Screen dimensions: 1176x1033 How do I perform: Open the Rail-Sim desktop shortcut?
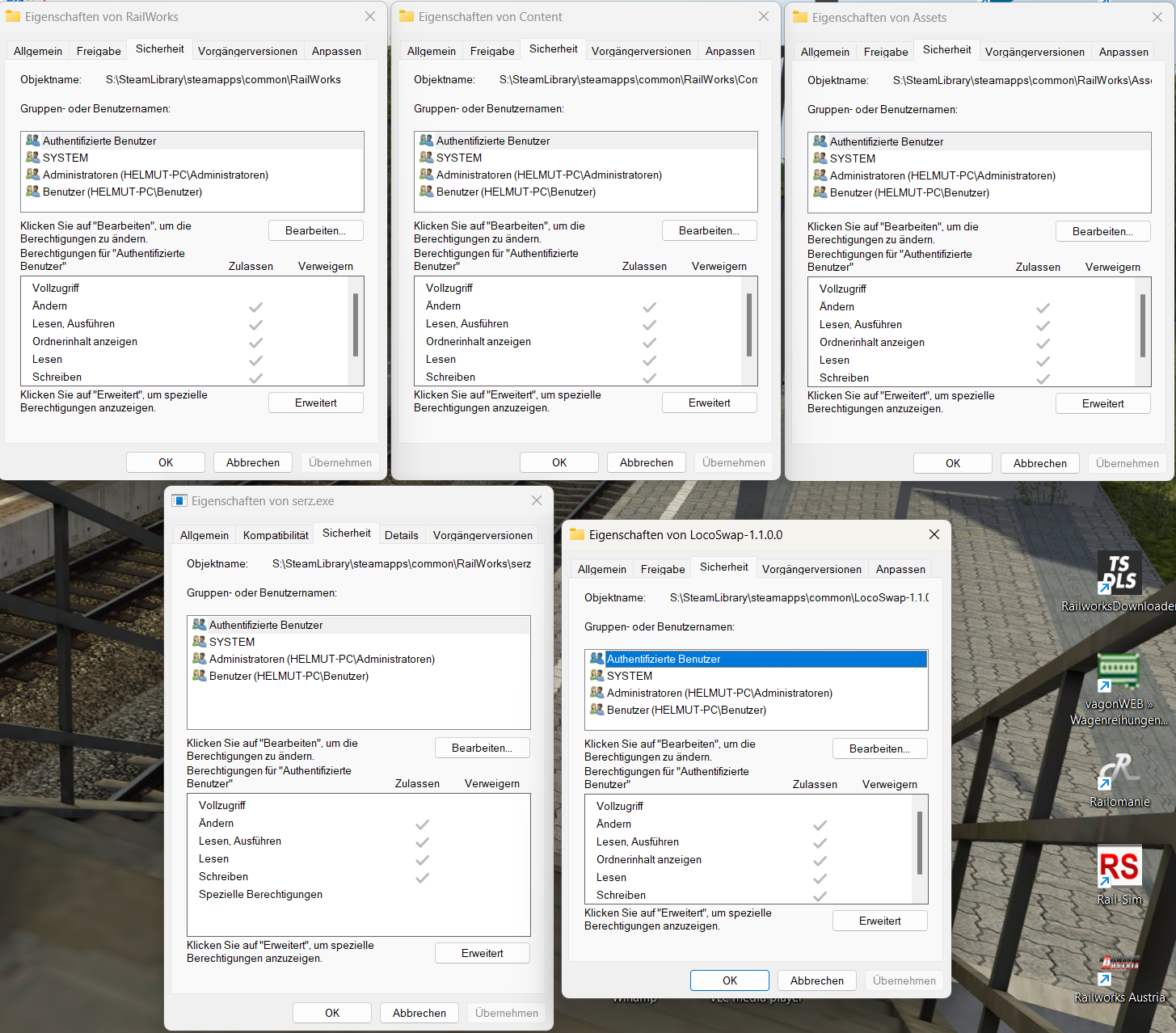[x=1119, y=868]
